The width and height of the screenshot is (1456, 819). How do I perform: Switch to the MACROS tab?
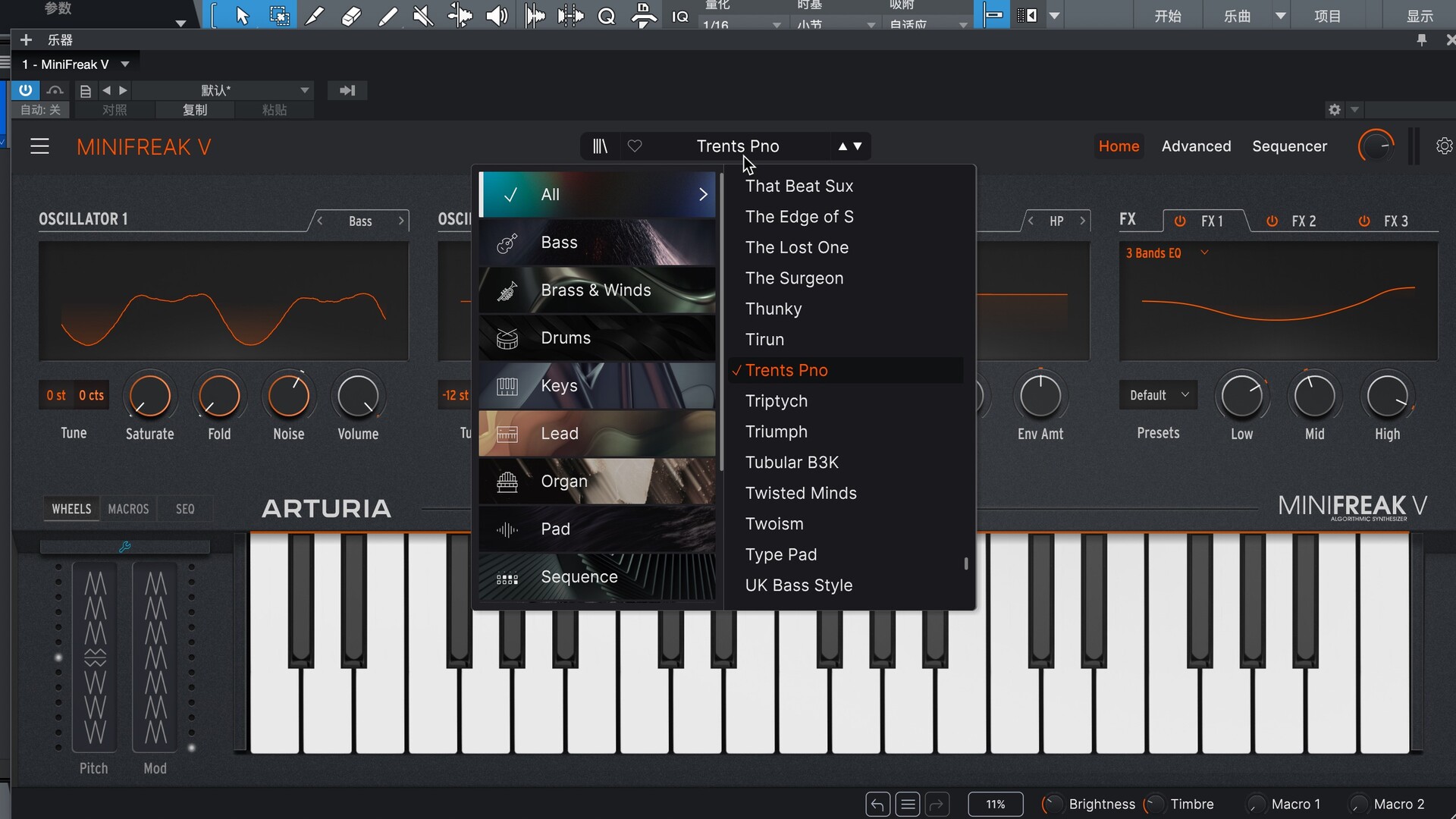[x=128, y=509]
